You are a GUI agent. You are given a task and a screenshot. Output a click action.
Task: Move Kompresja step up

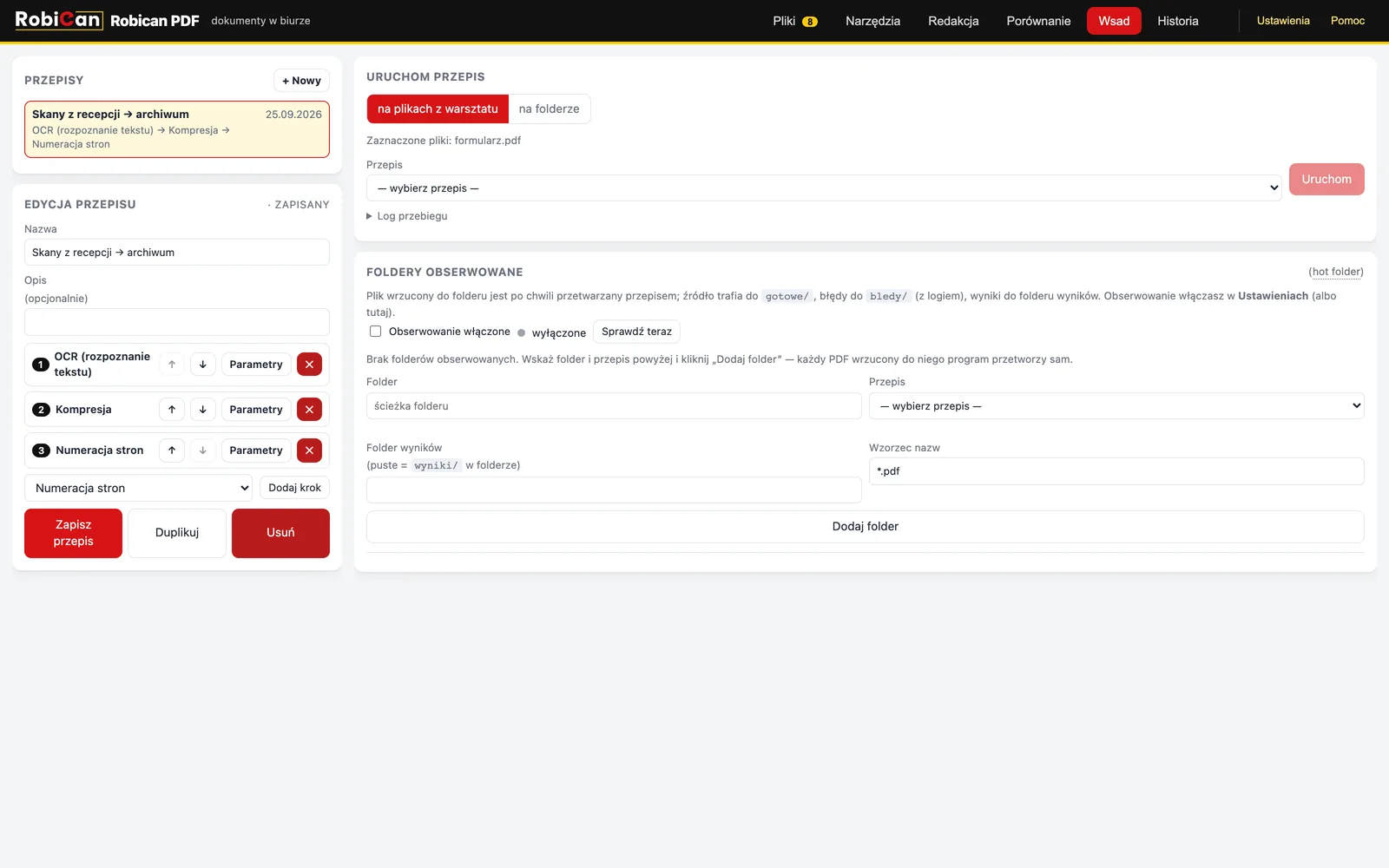click(172, 410)
